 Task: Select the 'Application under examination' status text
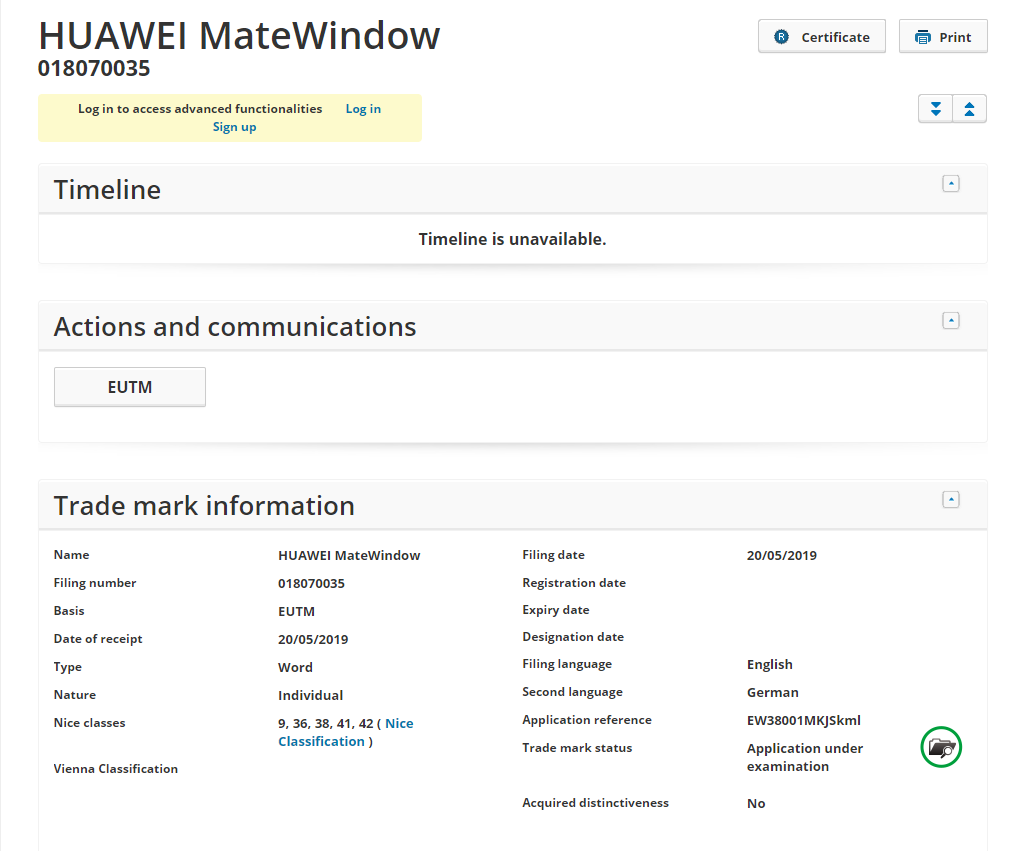(x=805, y=757)
